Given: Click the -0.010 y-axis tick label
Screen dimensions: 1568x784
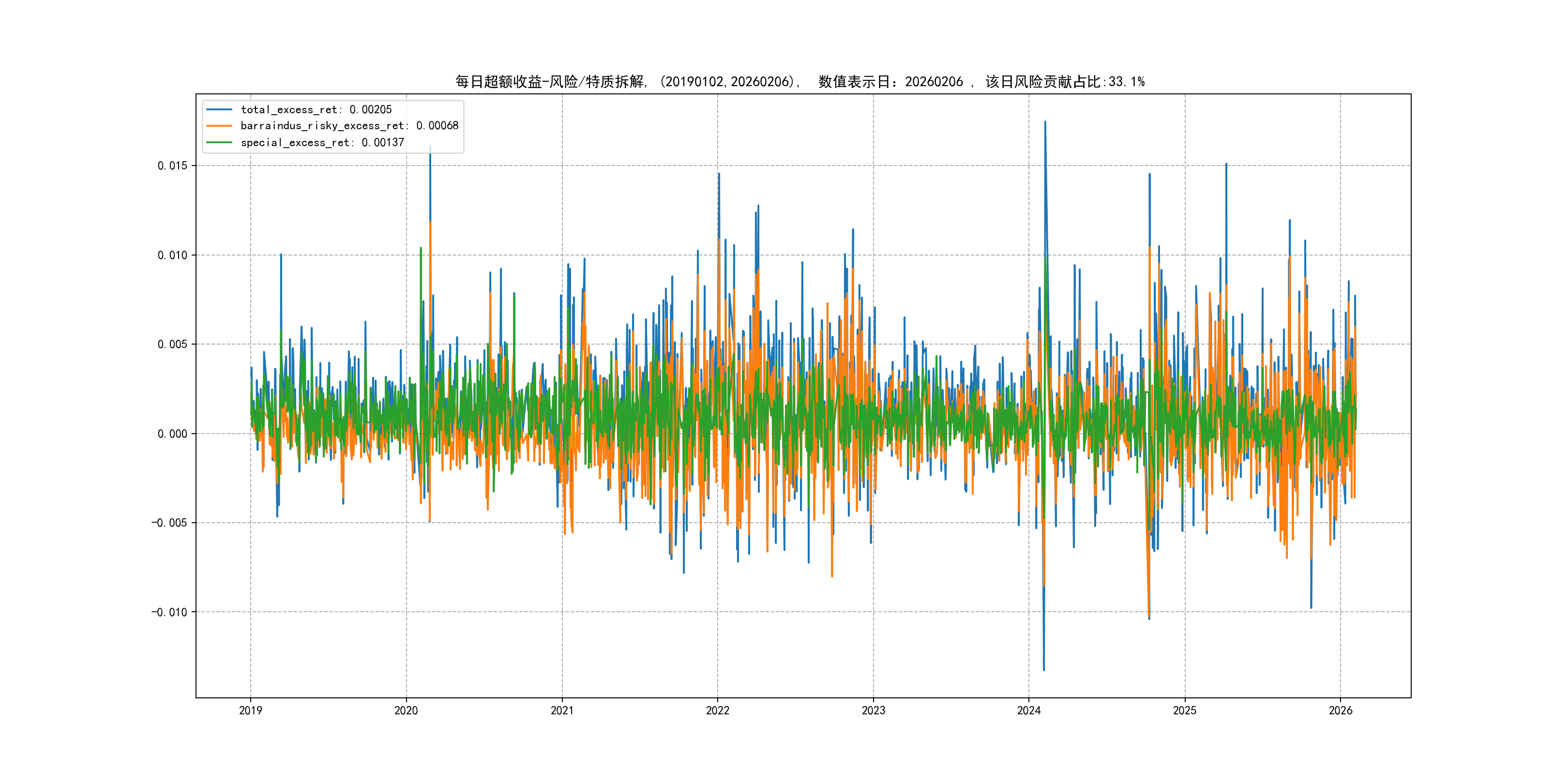Looking at the screenshot, I should click(169, 612).
